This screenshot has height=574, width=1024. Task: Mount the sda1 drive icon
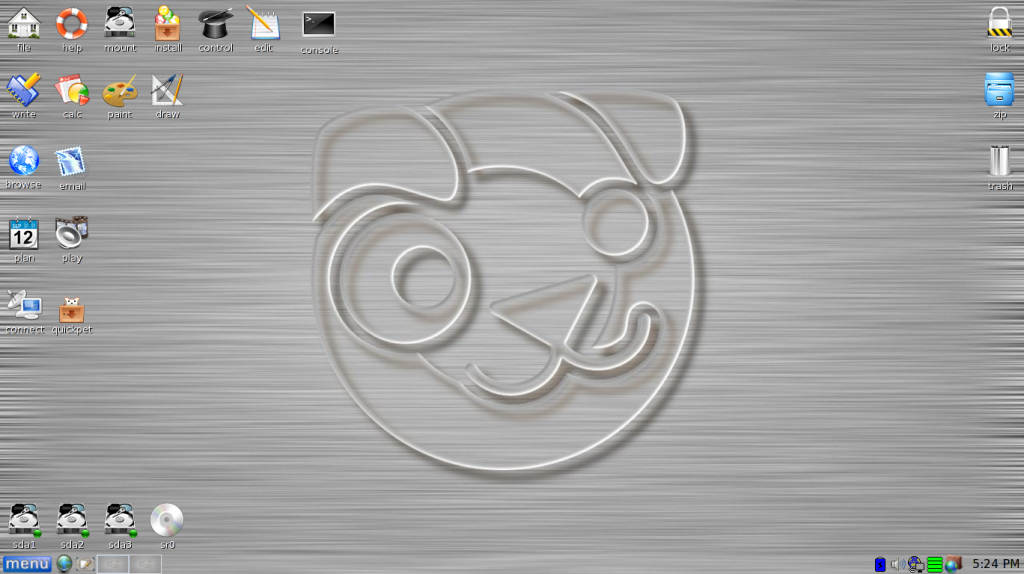point(24,520)
